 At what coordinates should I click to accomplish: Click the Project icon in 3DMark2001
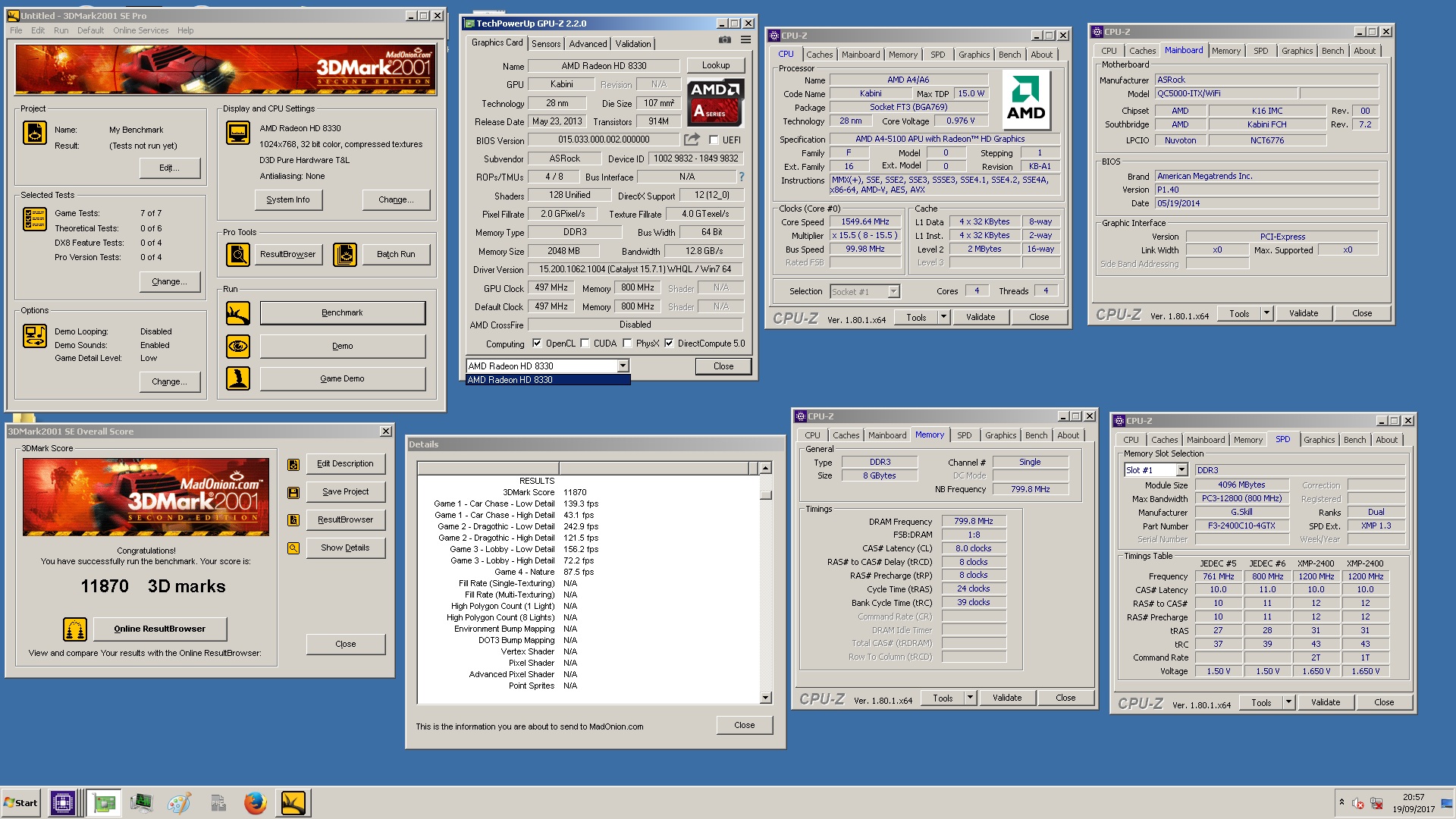[x=35, y=132]
